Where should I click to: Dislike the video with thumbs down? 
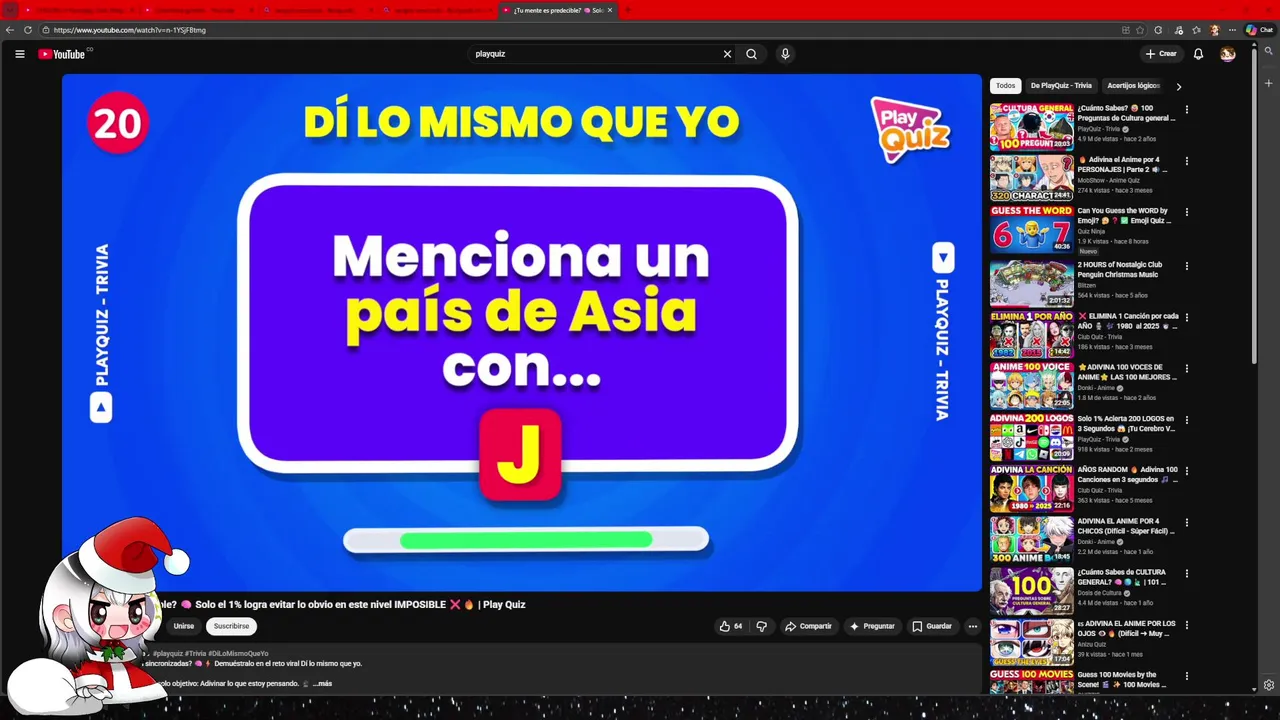click(762, 626)
